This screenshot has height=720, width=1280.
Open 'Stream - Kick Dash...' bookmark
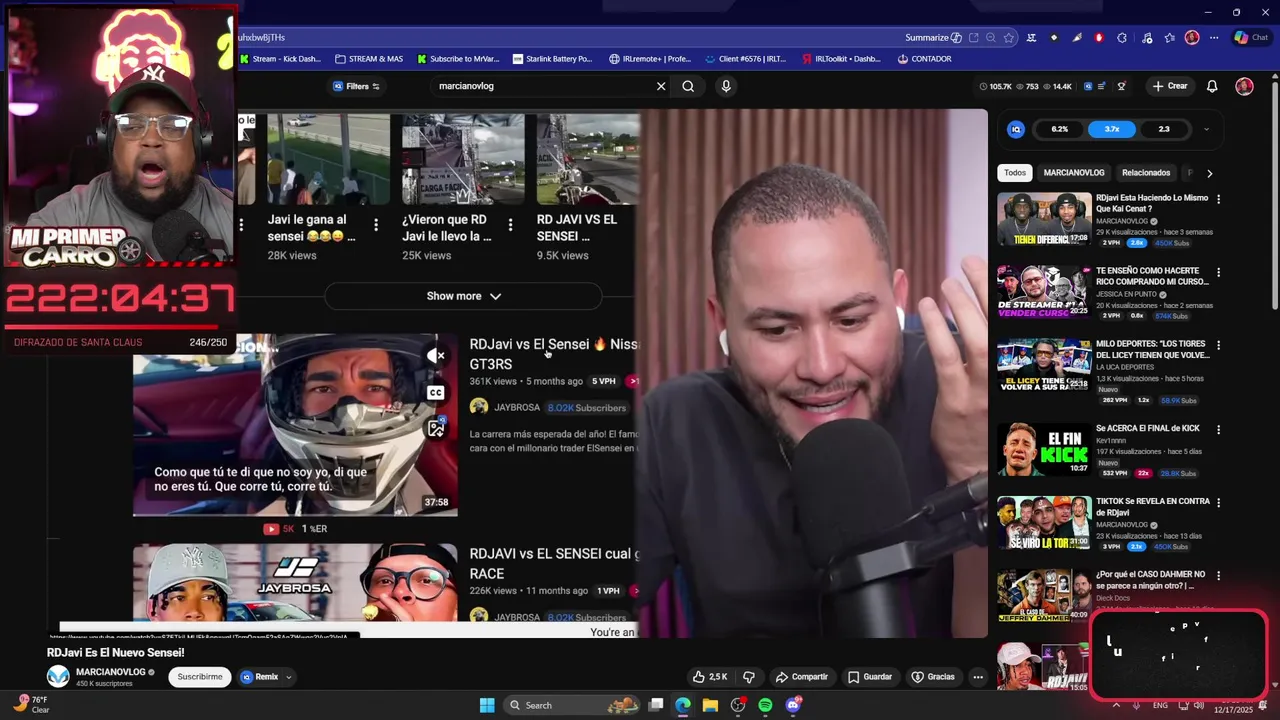tap(281, 59)
